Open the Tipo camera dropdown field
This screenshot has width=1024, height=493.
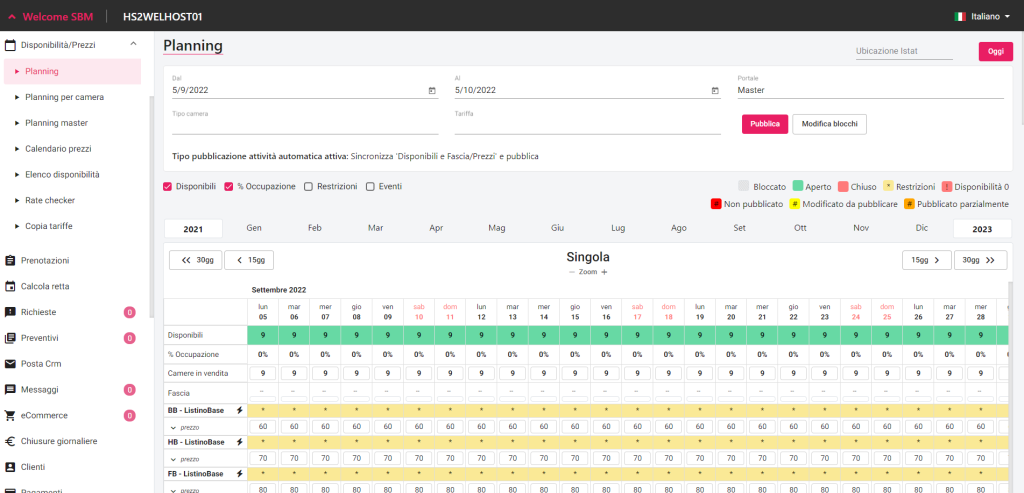305,124
